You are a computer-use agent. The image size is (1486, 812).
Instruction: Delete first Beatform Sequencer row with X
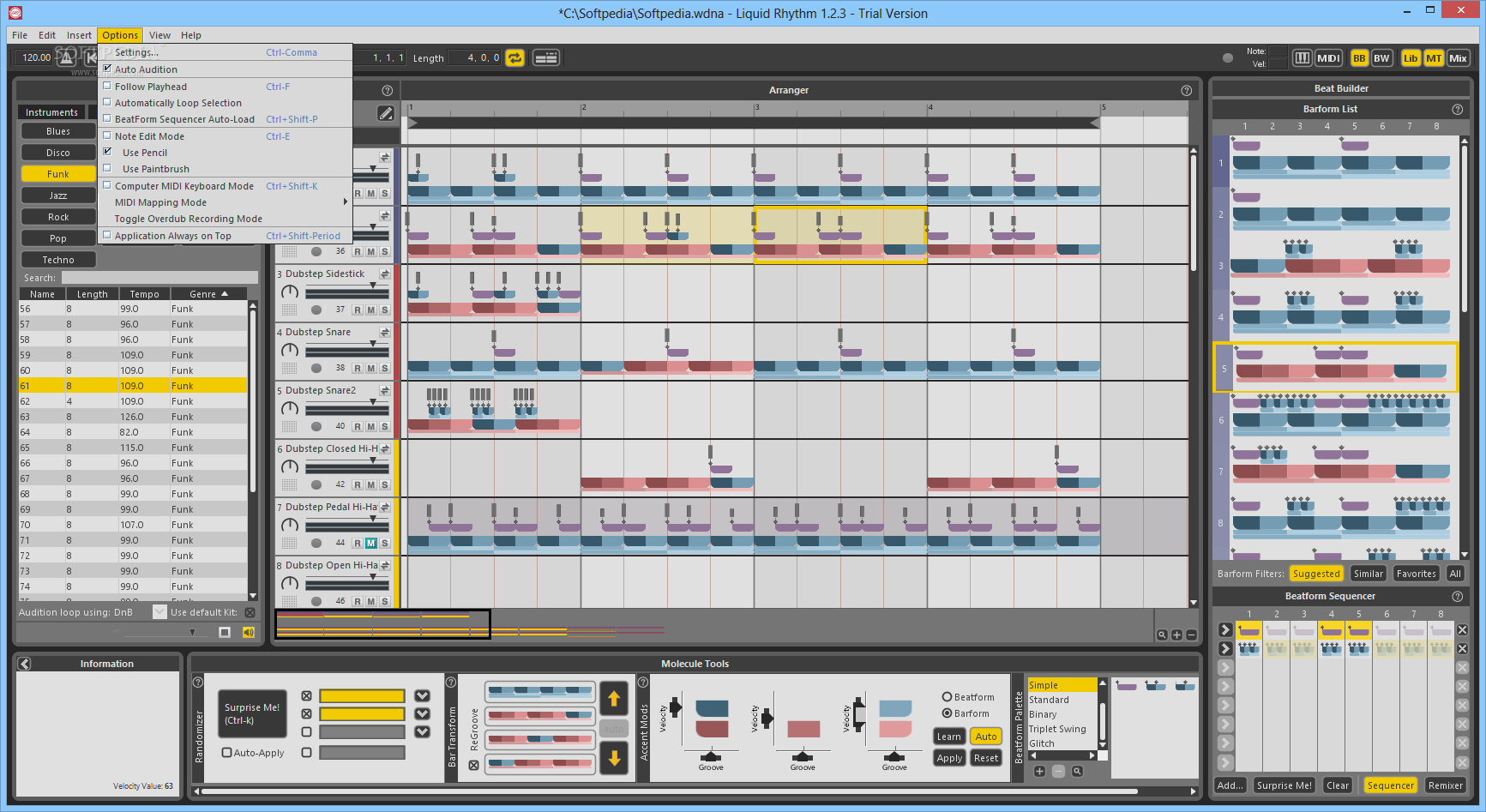1462,629
